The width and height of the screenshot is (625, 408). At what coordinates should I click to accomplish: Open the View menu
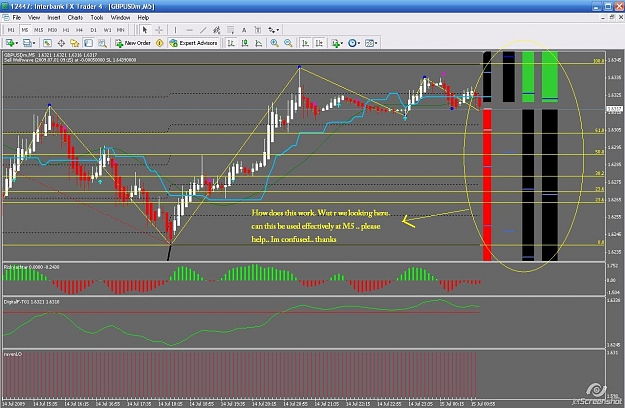[34, 18]
